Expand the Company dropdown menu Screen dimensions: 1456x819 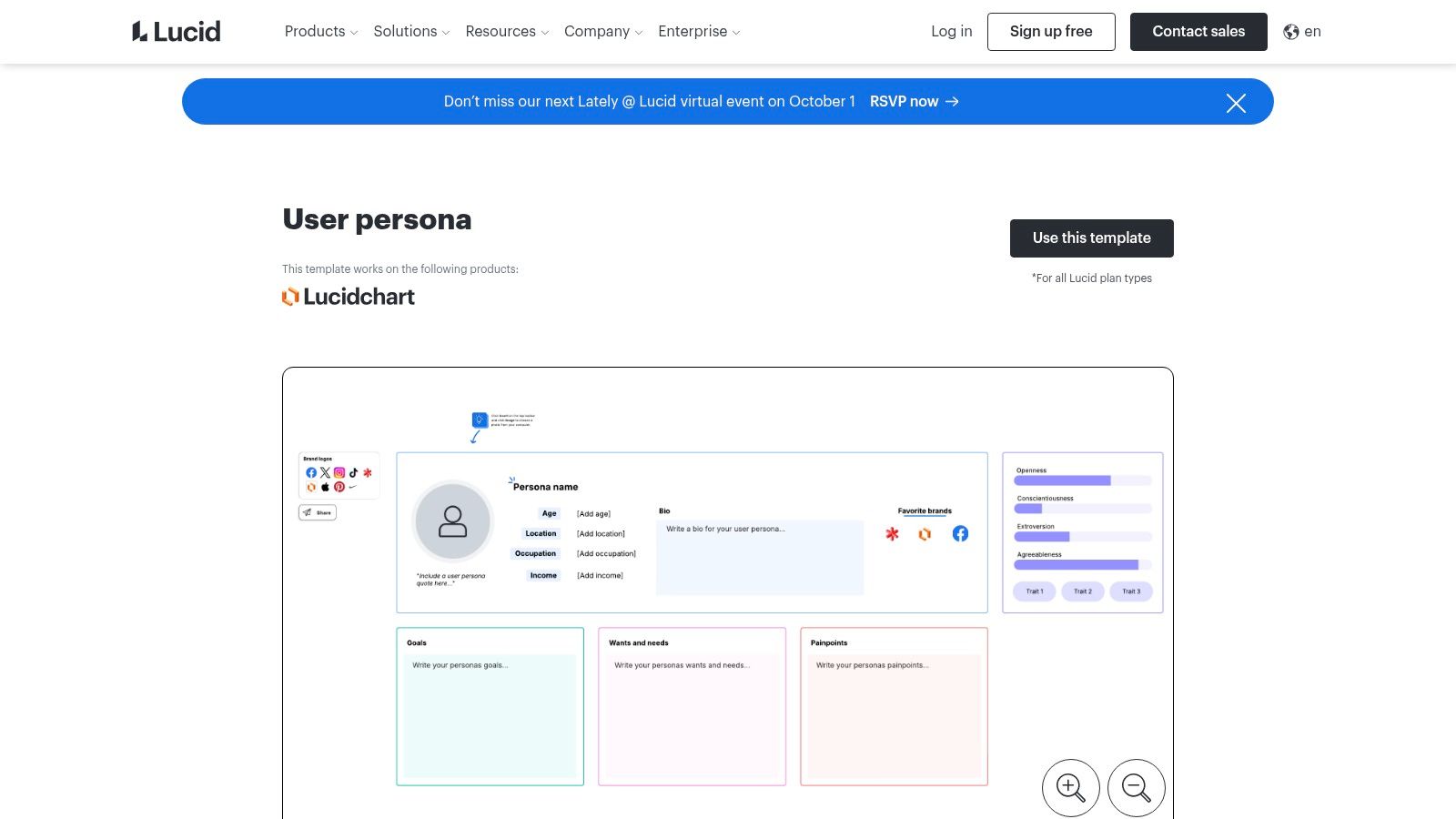[603, 32]
